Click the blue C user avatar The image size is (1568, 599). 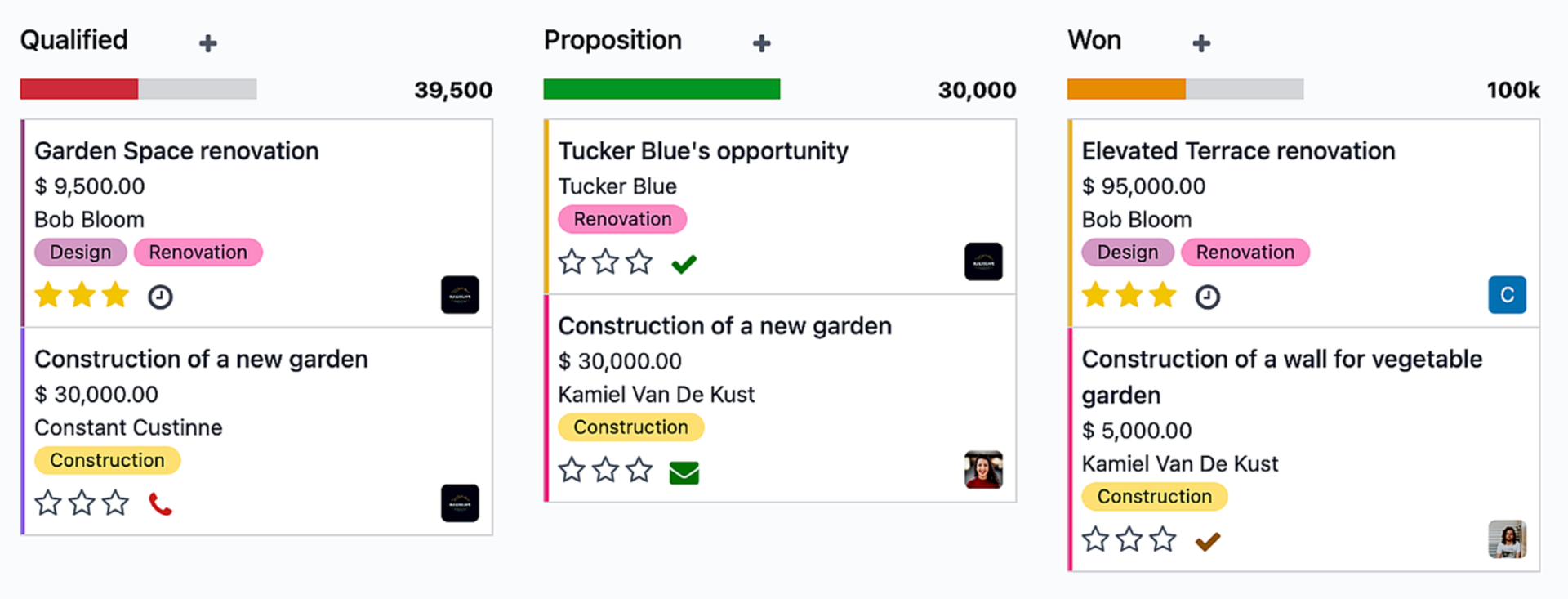click(x=1508, y=295)
